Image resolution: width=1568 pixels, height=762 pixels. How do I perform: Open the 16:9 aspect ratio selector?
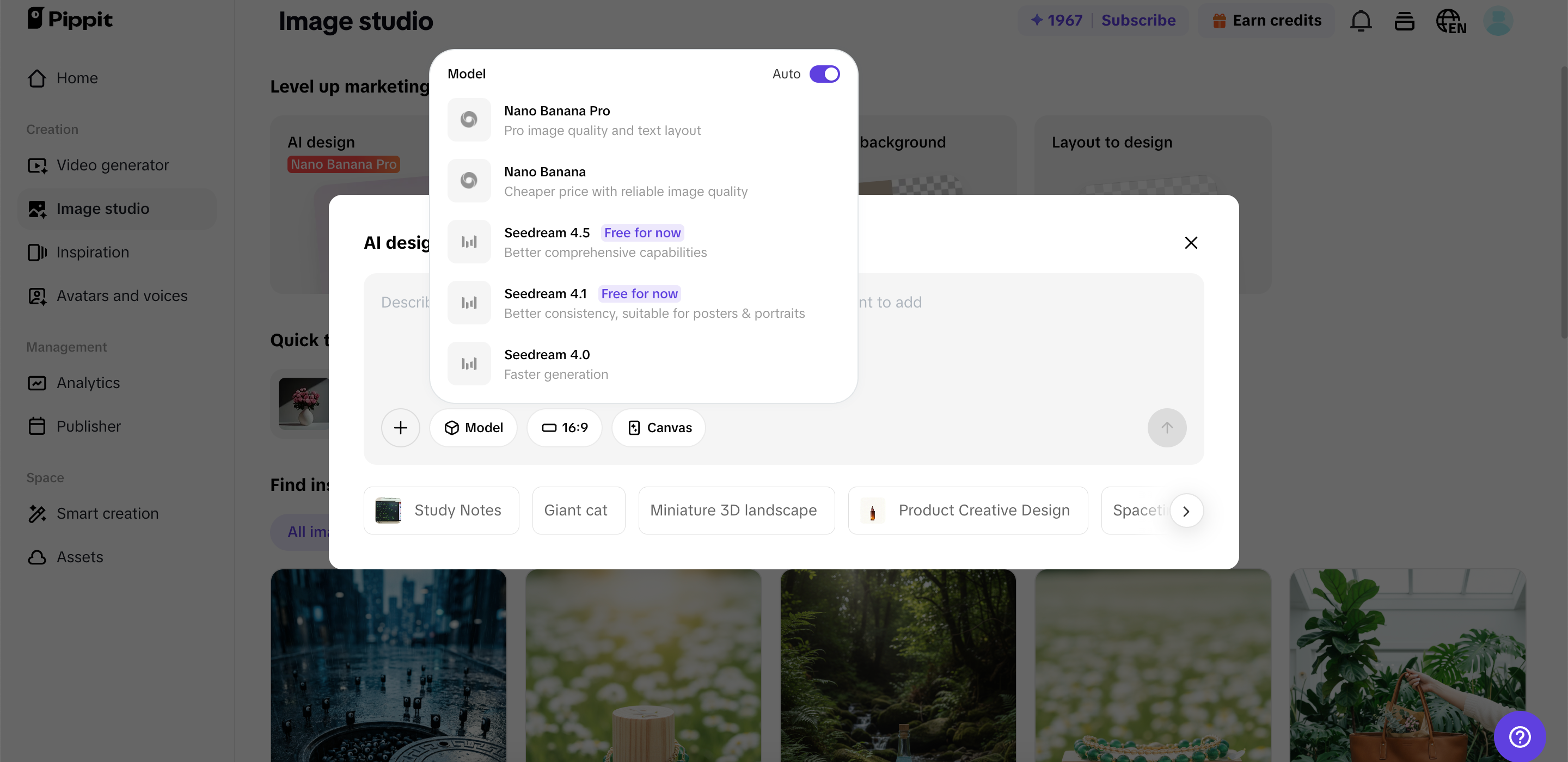(x=564, y=427)
